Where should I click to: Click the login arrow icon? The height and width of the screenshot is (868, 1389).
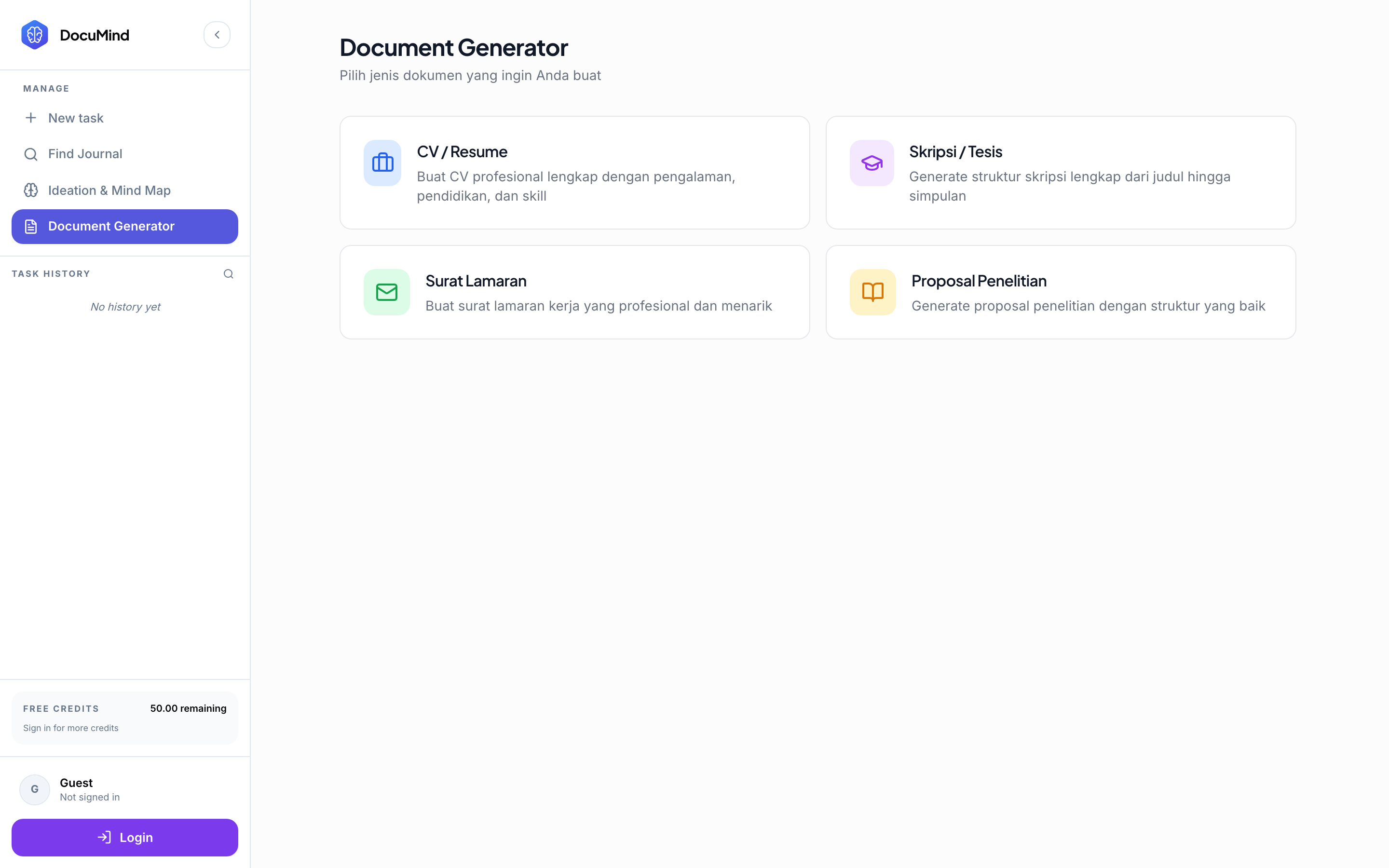pos(104,838)
